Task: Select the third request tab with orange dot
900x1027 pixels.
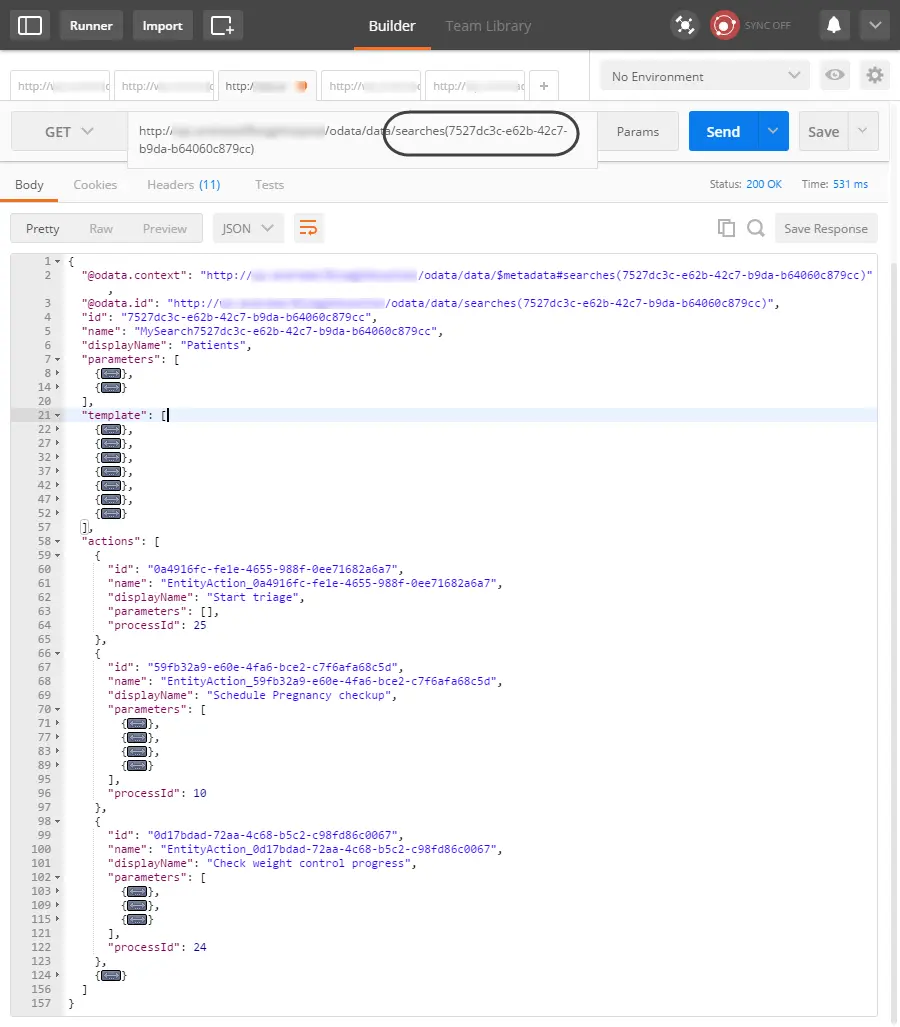Action: coord(267,86)
